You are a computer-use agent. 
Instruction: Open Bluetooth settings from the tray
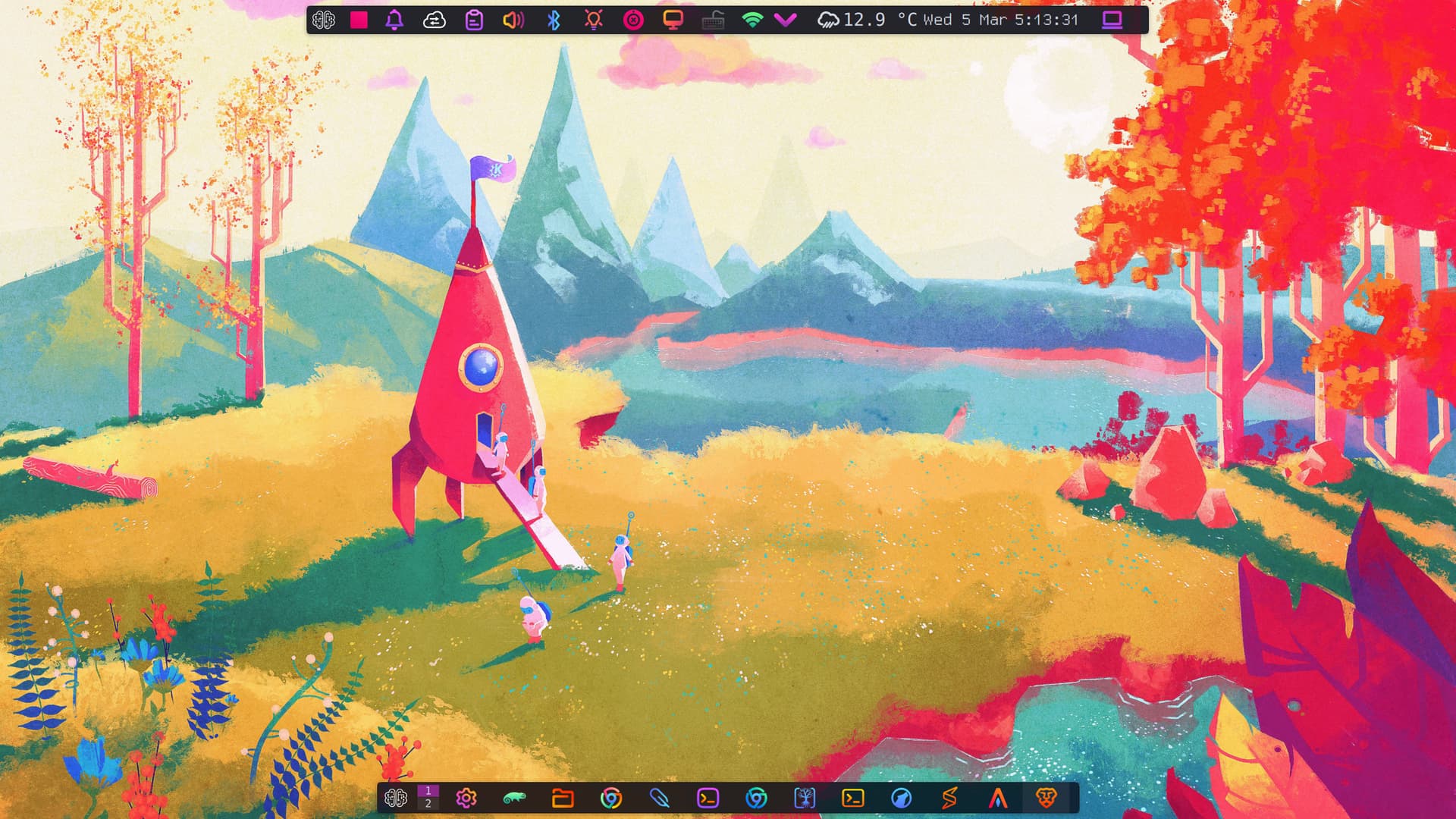click(x=554, y=20)
